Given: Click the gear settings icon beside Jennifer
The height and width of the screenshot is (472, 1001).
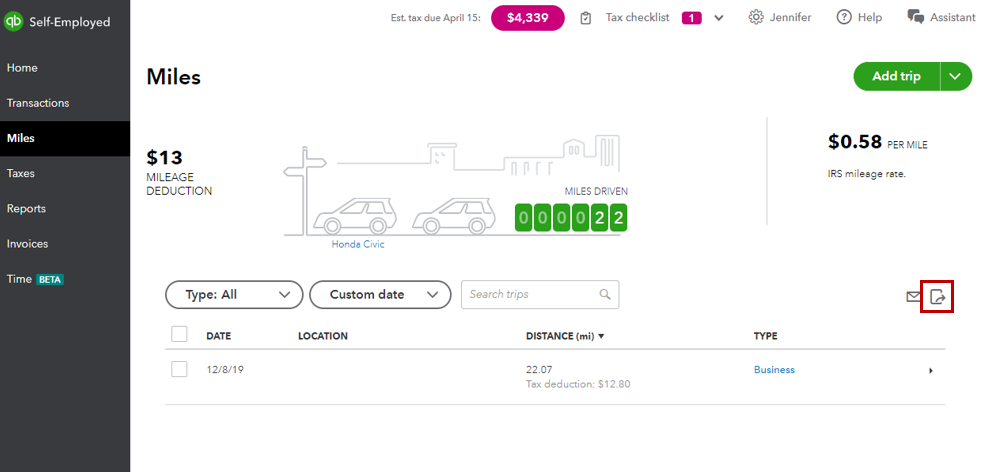Looking at the screenshot, I should tap(756, 17).
